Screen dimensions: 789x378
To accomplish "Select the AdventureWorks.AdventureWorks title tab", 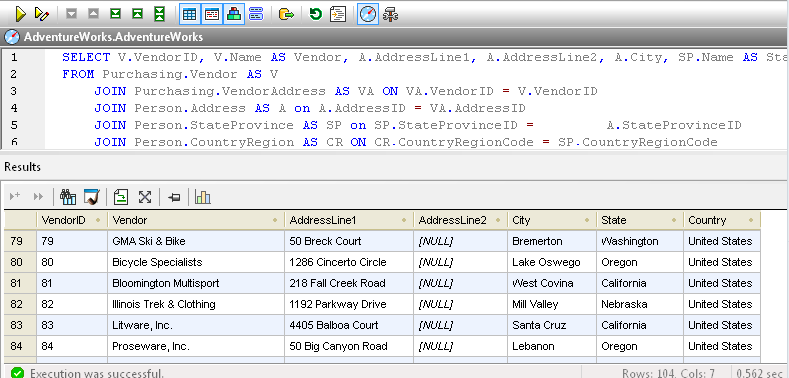I will [x=113, y=37].
